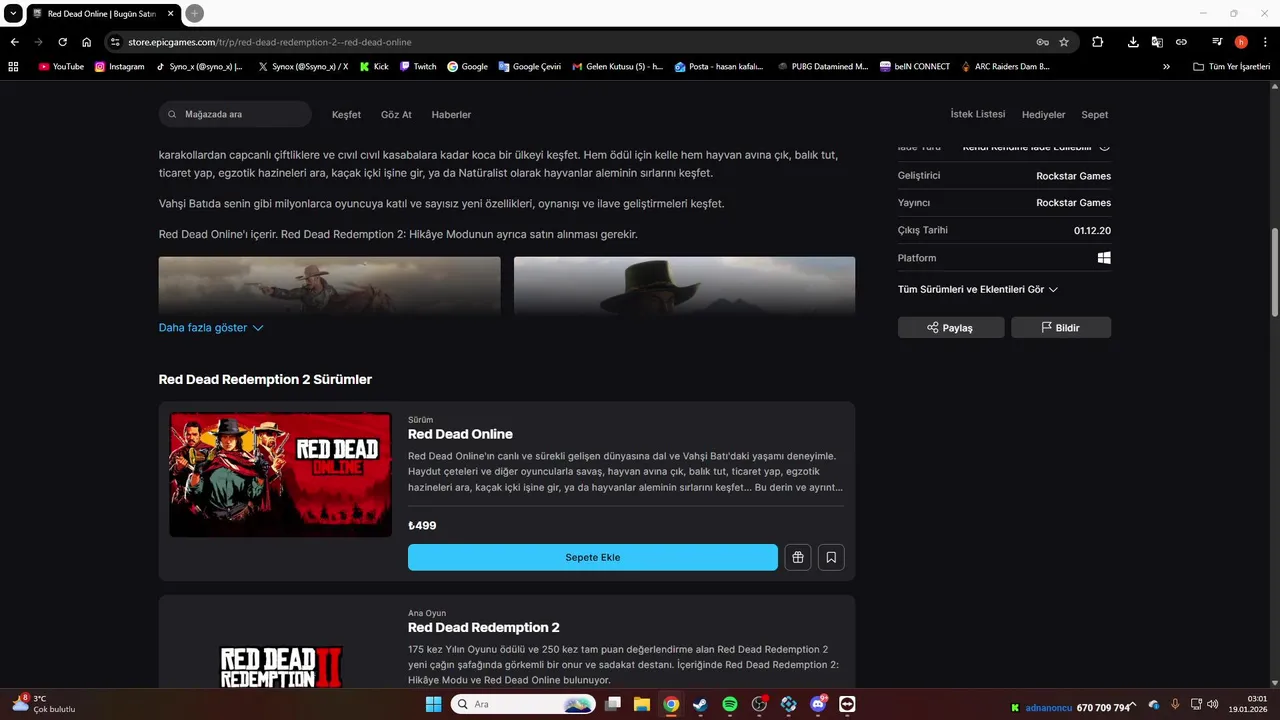The width and height of the screenshot is (1280, 720).
Task: Open the Red Dead Online edition thumbnail
Action: 280,474
